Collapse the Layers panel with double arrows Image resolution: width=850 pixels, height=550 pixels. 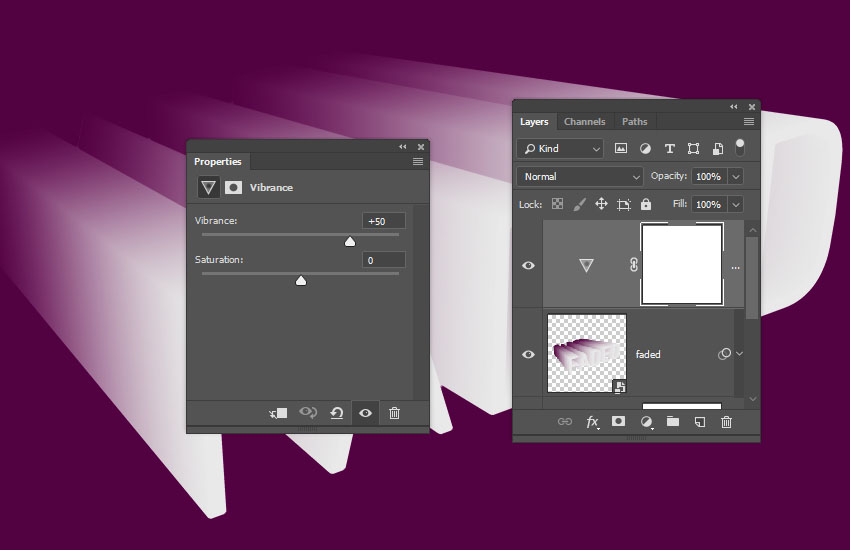click(x=734, y=107)
